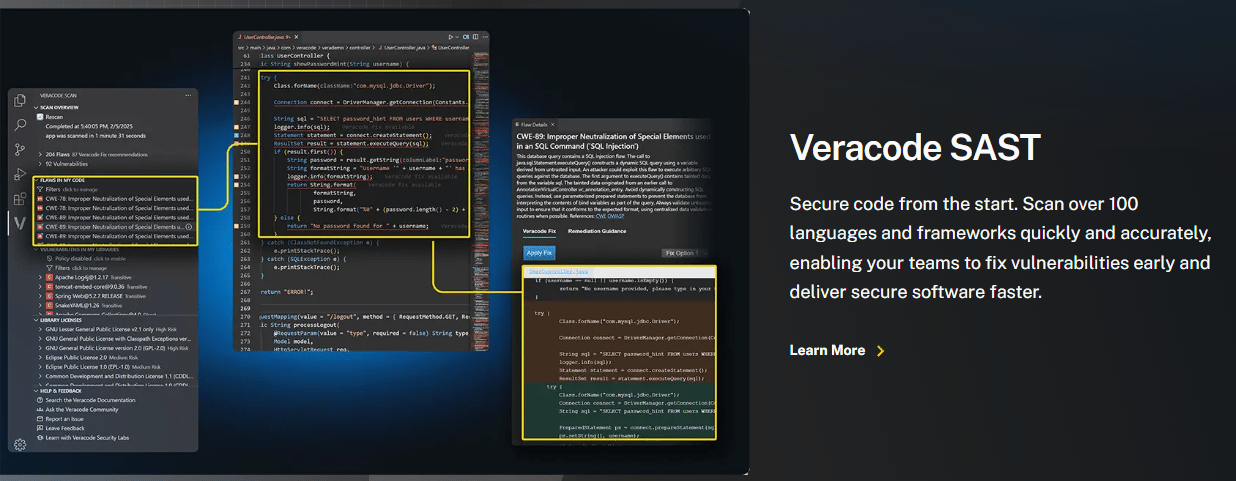Collapse the Flaws In My Code section
The width and height of the screenshot is (1236, 481).
37,180
